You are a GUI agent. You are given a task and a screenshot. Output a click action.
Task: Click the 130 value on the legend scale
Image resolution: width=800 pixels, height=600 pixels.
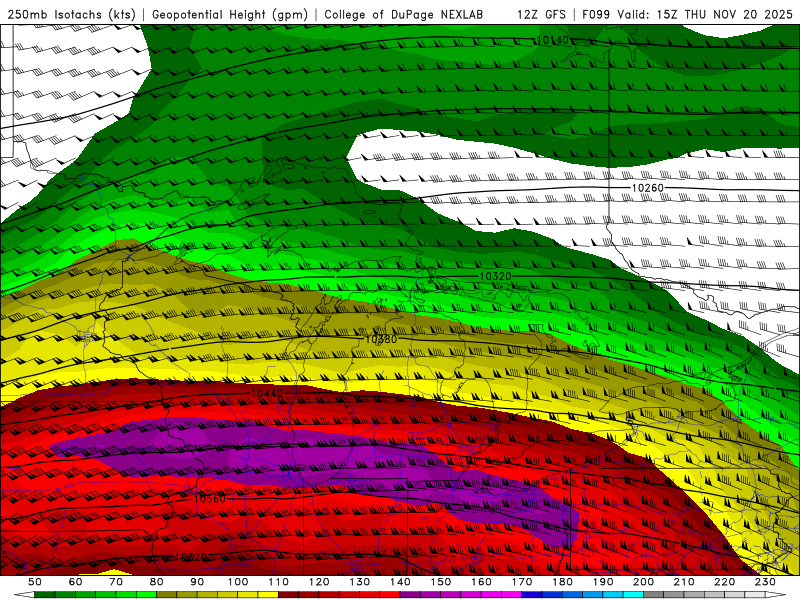(360, 582)
